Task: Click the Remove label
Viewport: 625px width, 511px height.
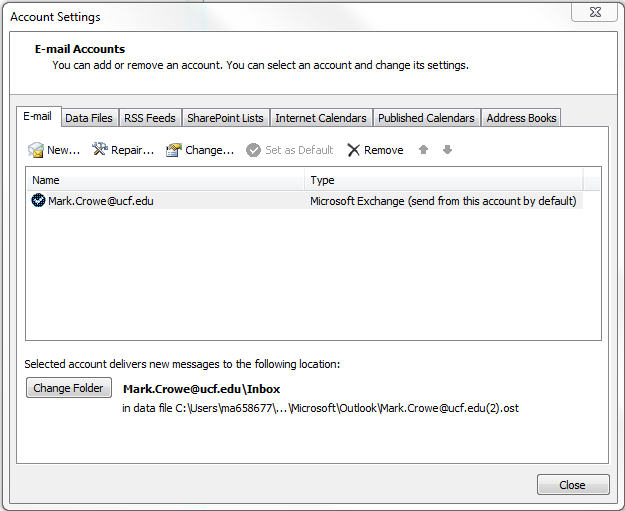Action: [384, 150]
